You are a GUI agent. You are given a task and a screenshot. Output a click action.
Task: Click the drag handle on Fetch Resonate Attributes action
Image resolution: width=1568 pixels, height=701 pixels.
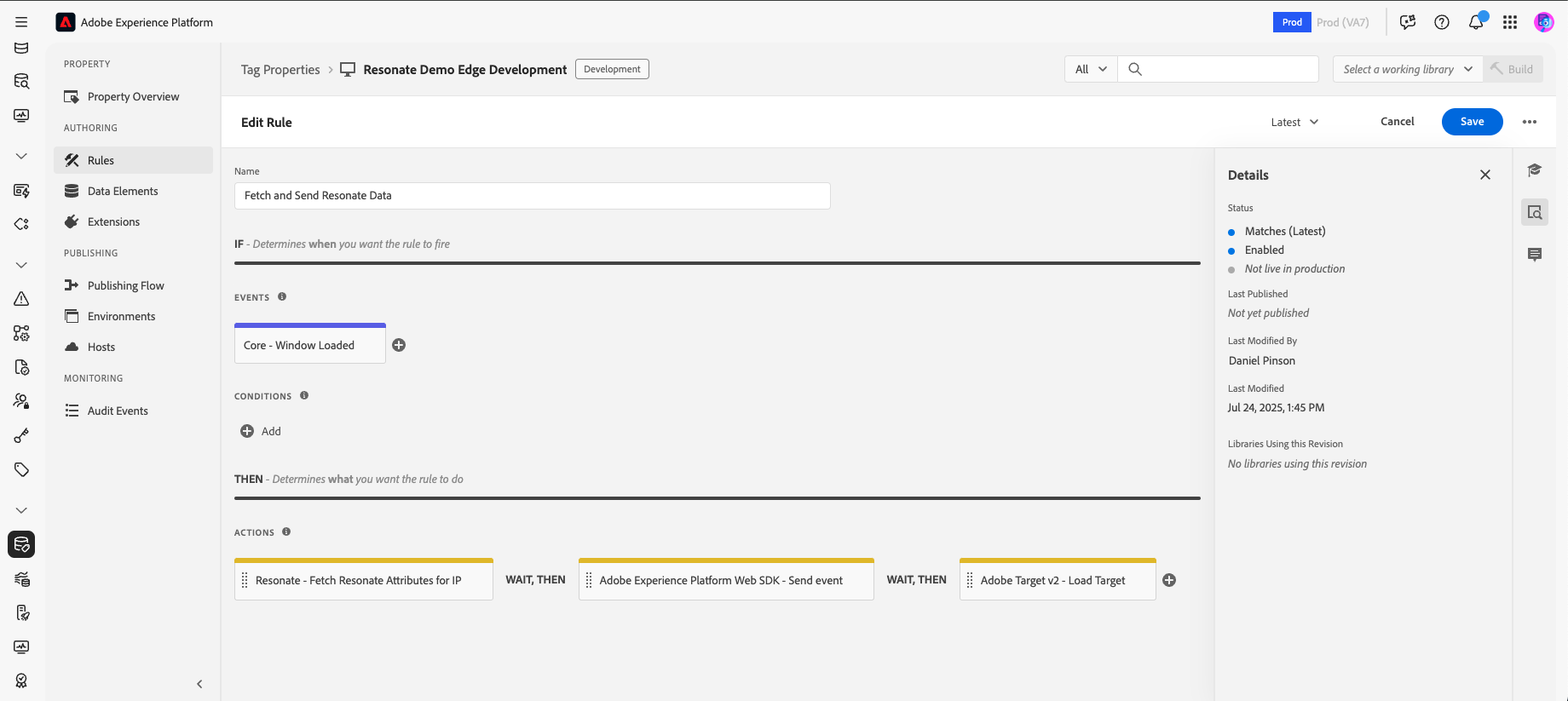pos(245,580)
